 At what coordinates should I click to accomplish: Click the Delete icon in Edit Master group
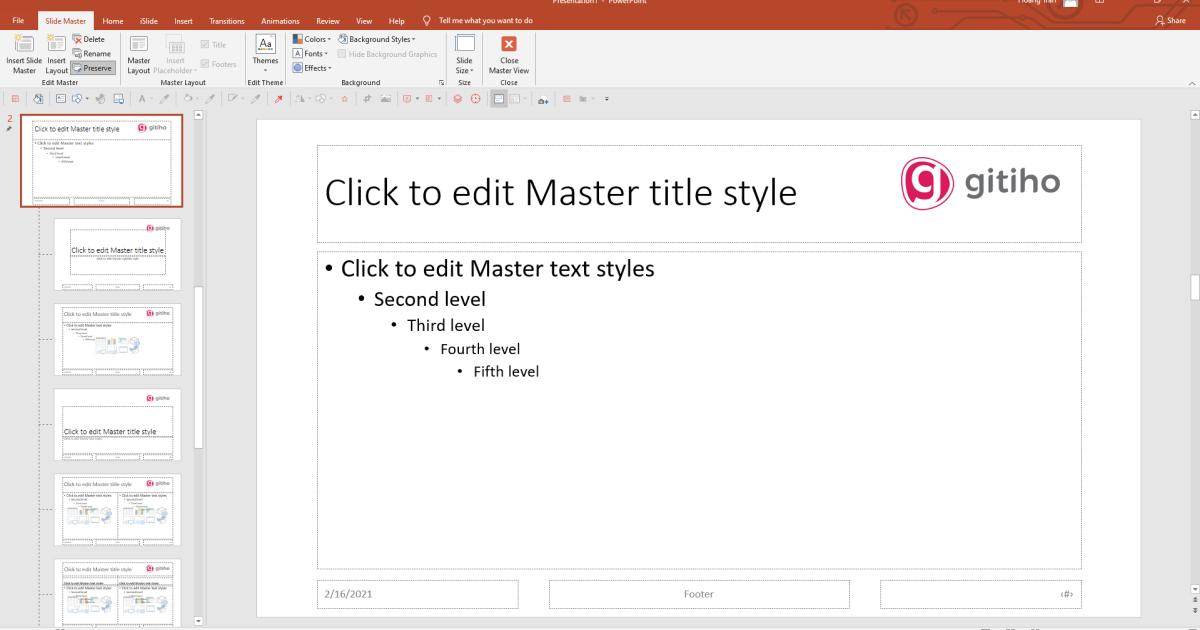tap(90, 37)
